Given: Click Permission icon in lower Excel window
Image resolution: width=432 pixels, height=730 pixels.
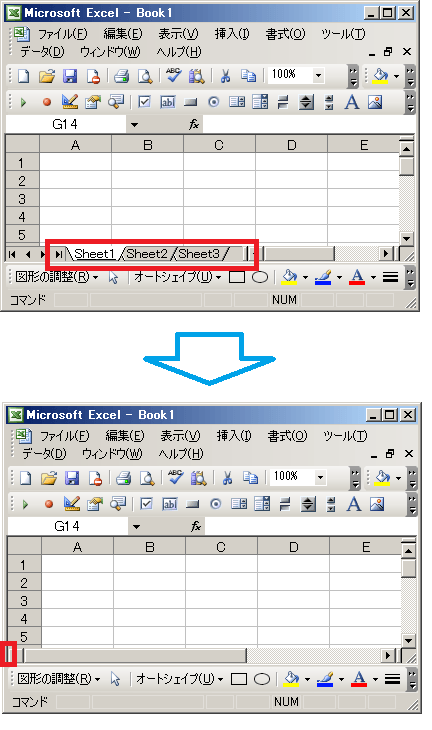Looking at the screenshot, I should click(95, 478).
